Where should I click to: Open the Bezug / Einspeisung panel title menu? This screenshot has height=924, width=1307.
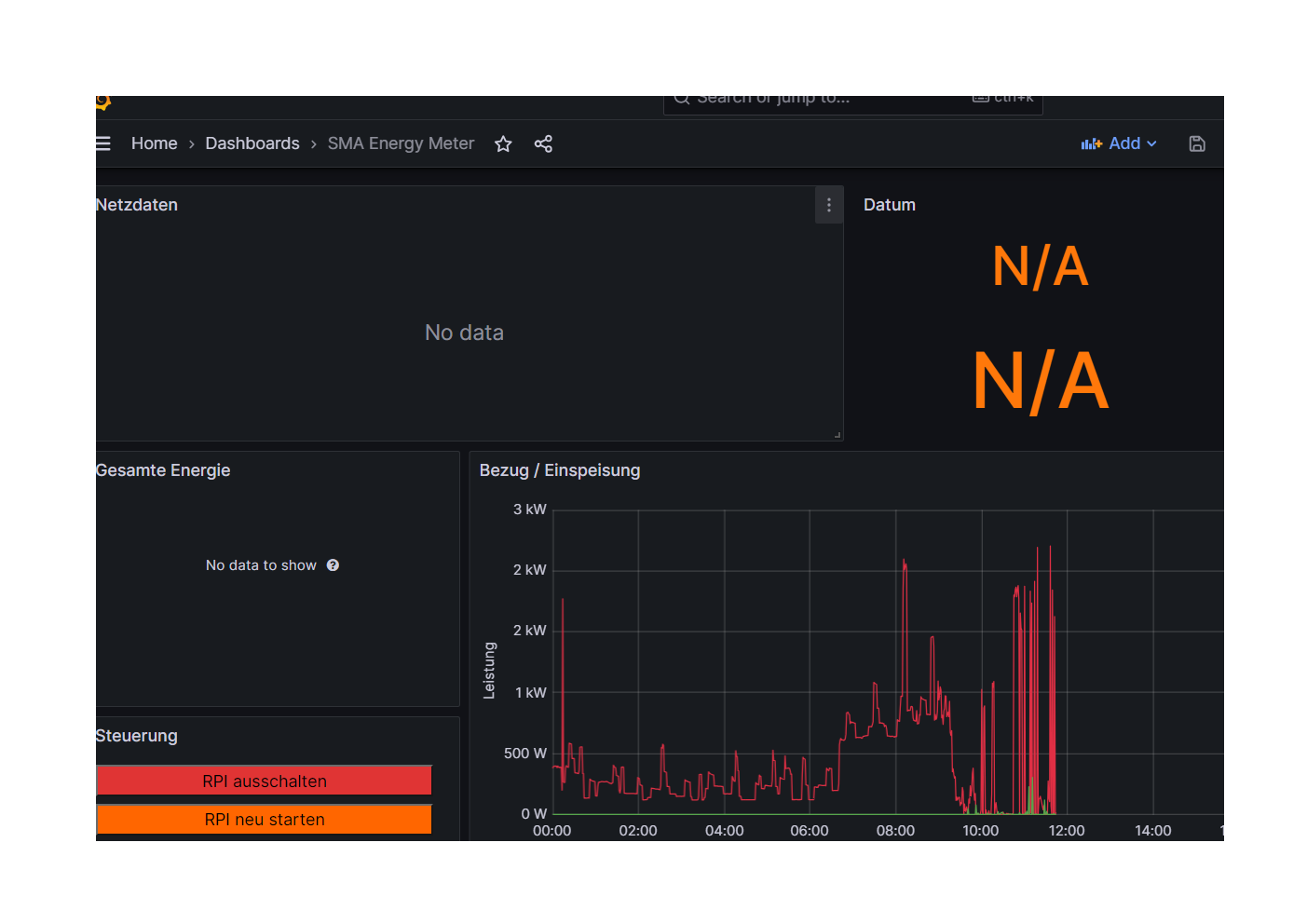[559, 470]
